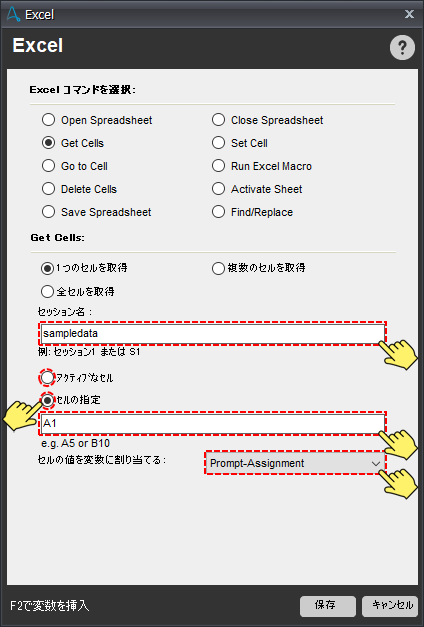Expand the Prompt-Assignment variable dropdown

point(295,463)
